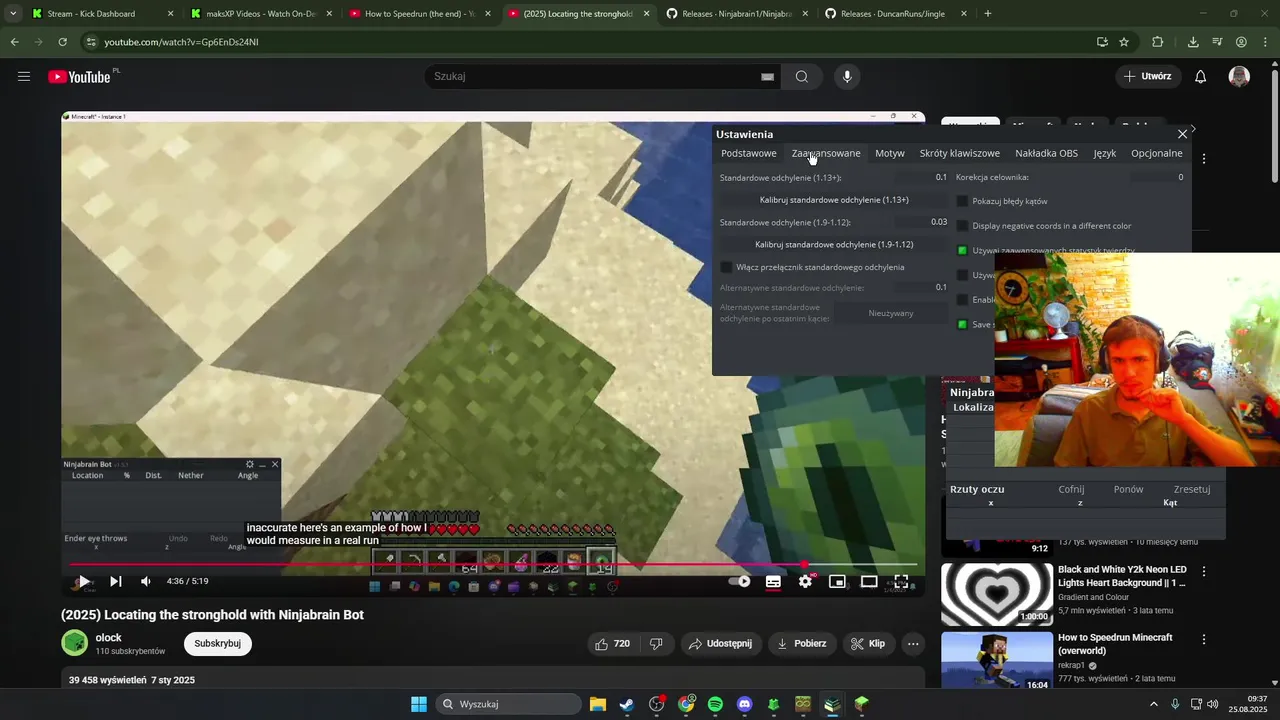Image resolution: width=1280 pixels, height=720 pixels.
Task: Open YouTube notifications bell
Action: tap(1201, 77)
